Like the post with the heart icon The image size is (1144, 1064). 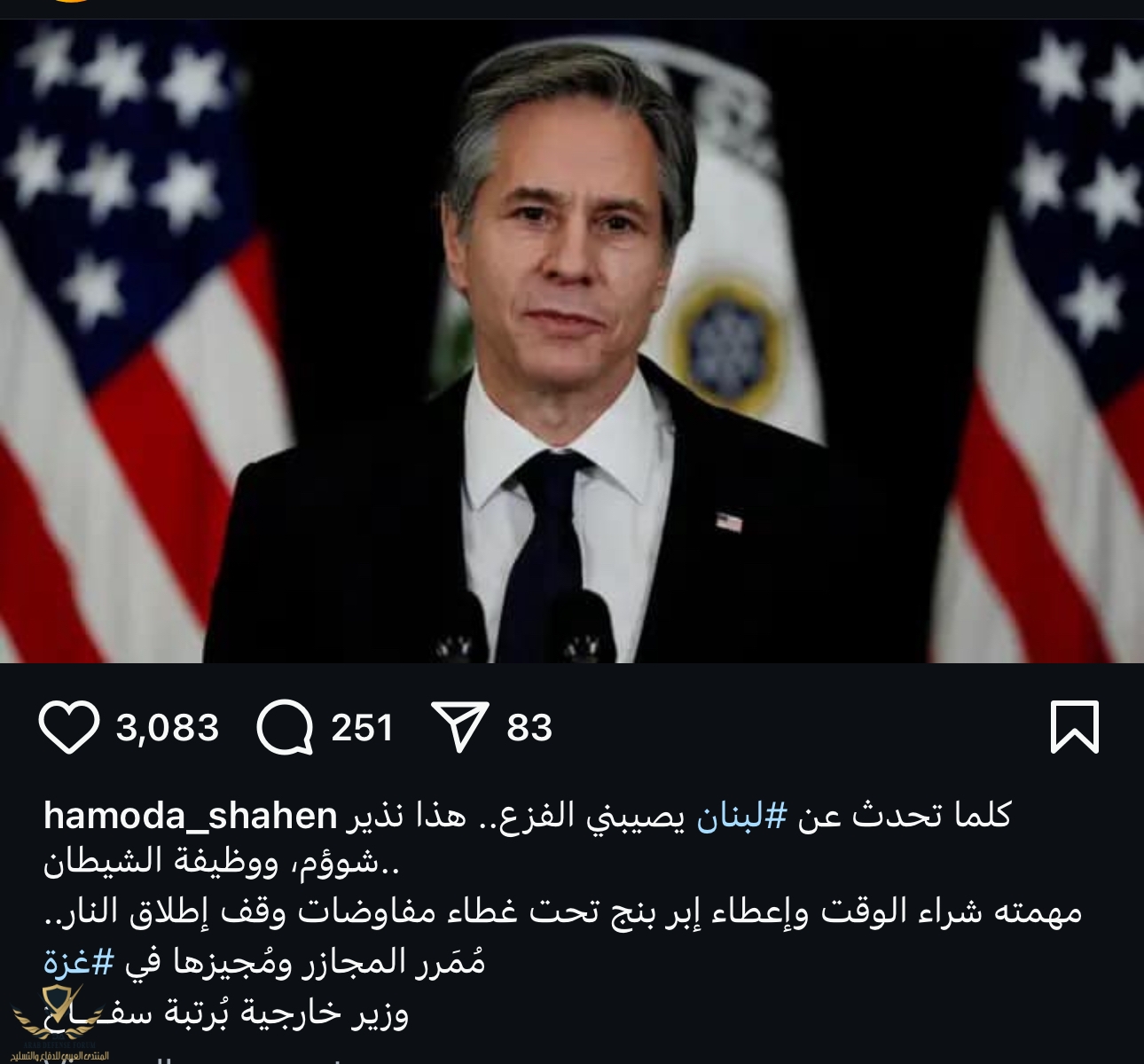tap(69, 727)
